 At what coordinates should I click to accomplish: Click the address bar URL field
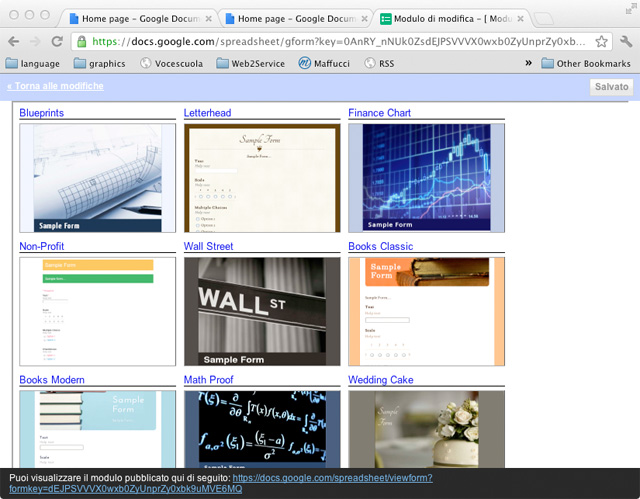[340, 42]
